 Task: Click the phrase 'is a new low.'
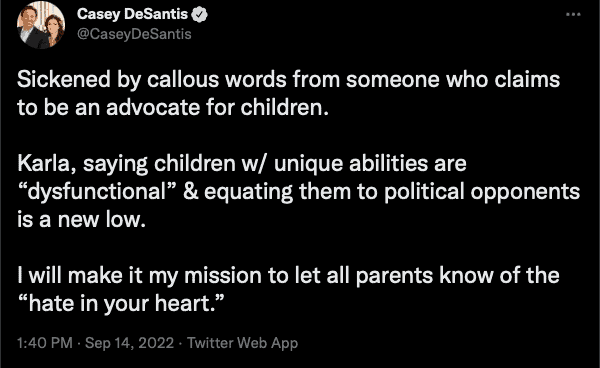82,220
